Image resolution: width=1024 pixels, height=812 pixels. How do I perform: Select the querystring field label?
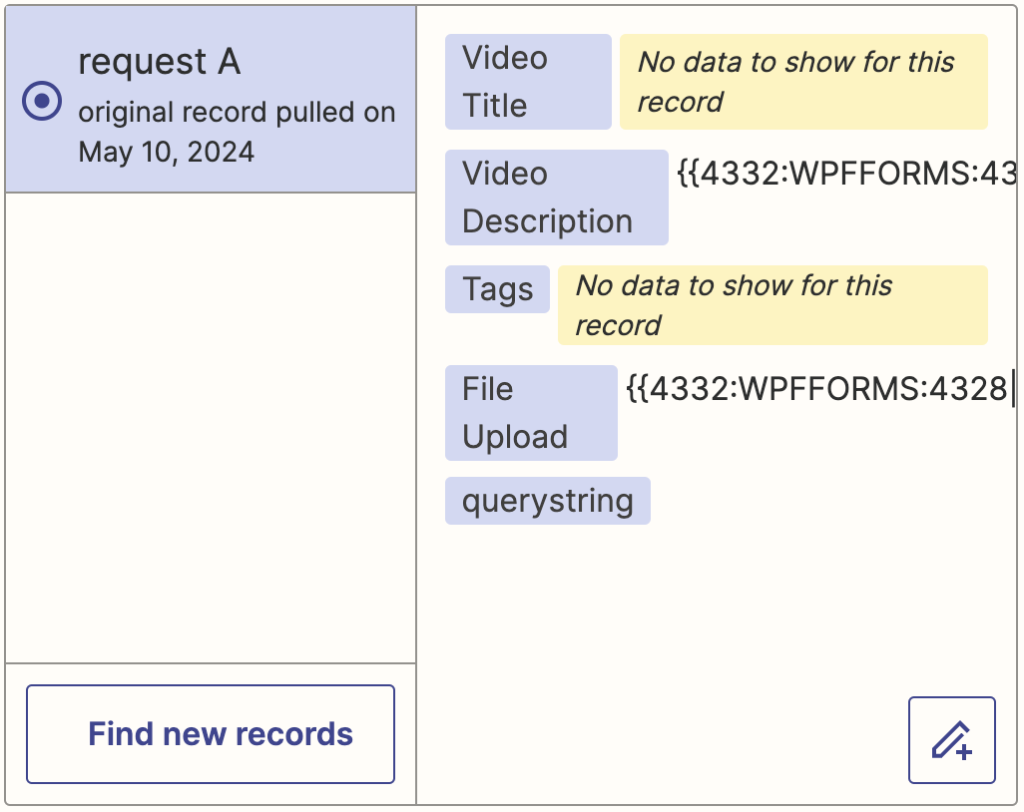547,500
